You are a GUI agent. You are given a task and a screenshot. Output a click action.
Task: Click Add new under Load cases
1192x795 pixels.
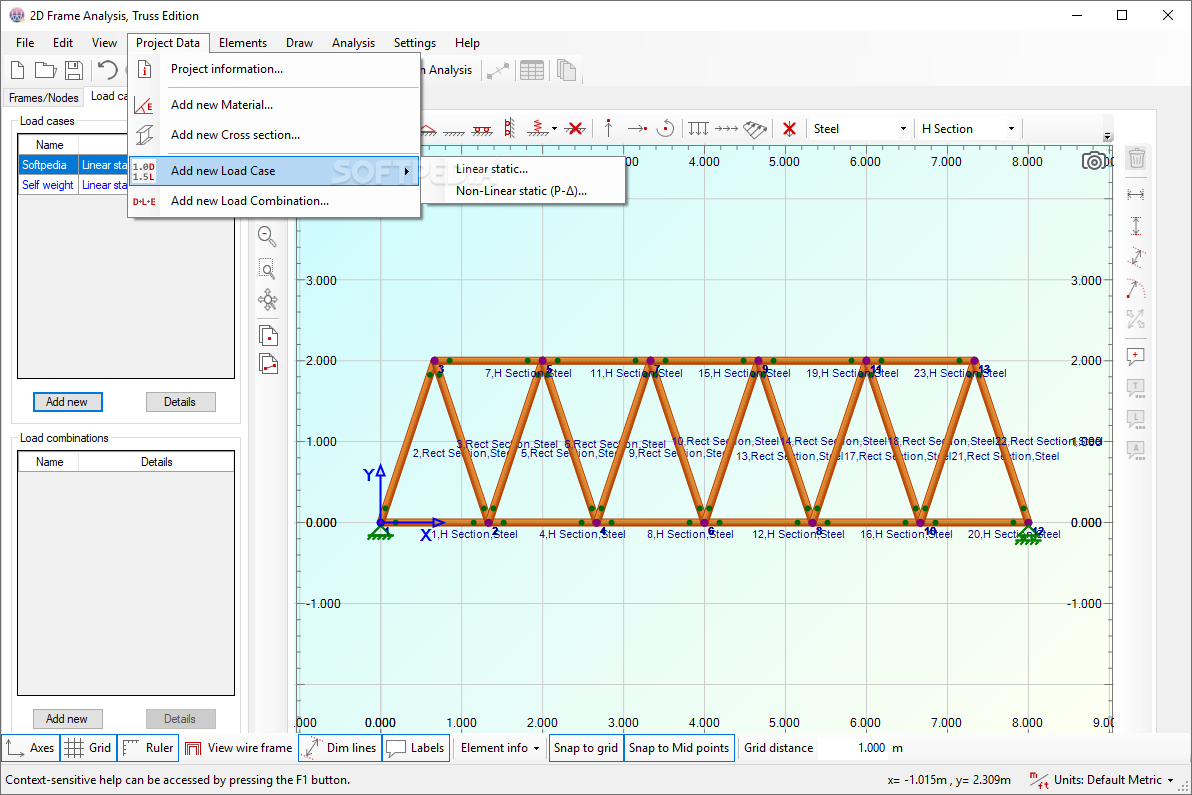(67, 402)
